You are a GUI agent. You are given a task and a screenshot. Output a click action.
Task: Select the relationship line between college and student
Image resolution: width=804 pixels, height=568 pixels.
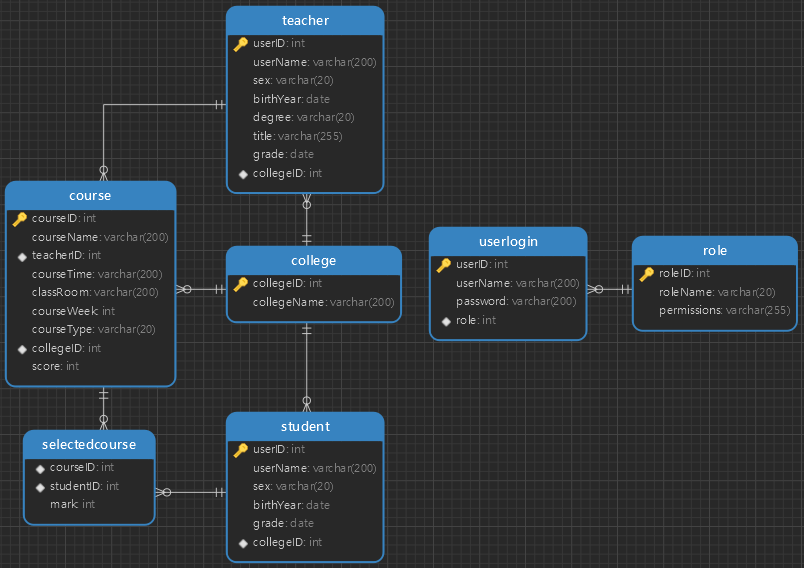click(x=307, y=367)
